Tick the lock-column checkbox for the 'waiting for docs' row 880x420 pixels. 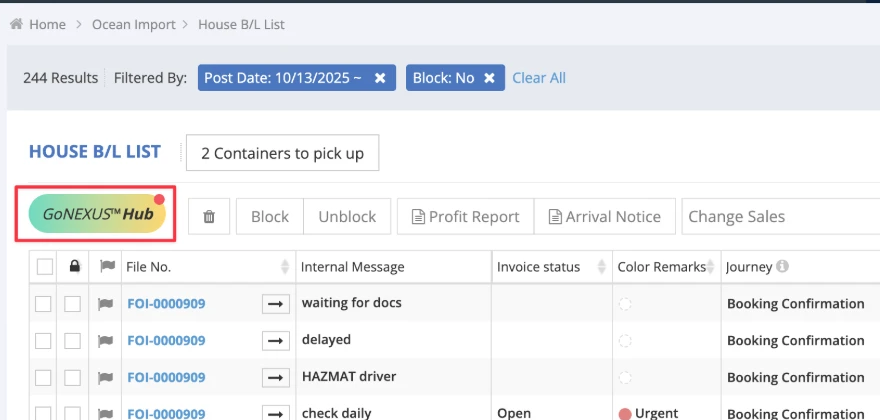click(x=72, y=304)
